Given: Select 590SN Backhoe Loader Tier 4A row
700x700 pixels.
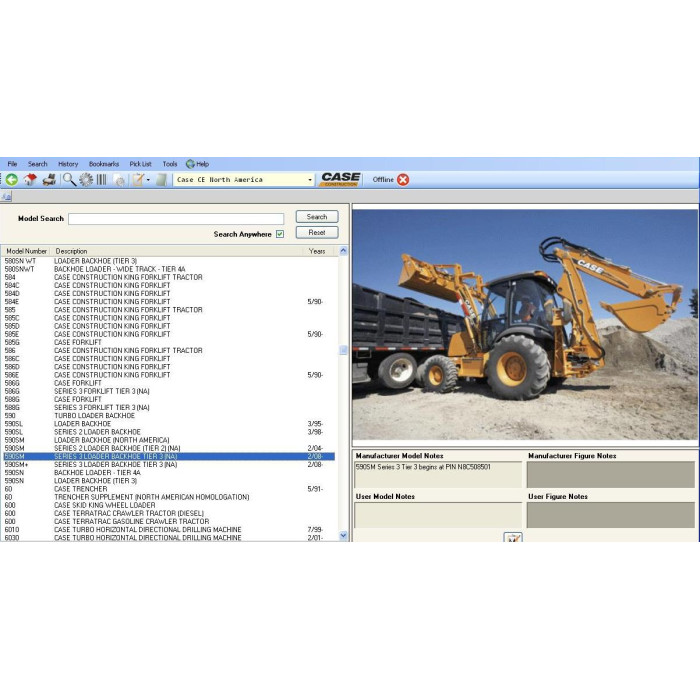Looking at the screenshot, I should (169, 472).
